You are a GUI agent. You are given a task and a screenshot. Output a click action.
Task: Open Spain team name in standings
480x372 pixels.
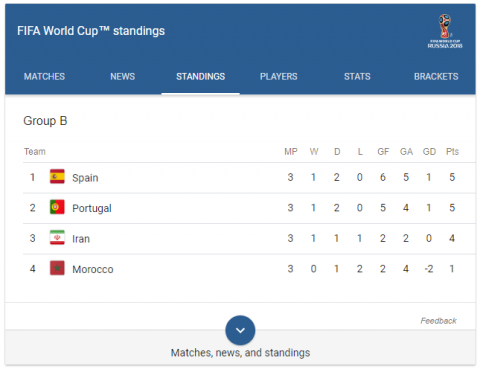[85, 178]
